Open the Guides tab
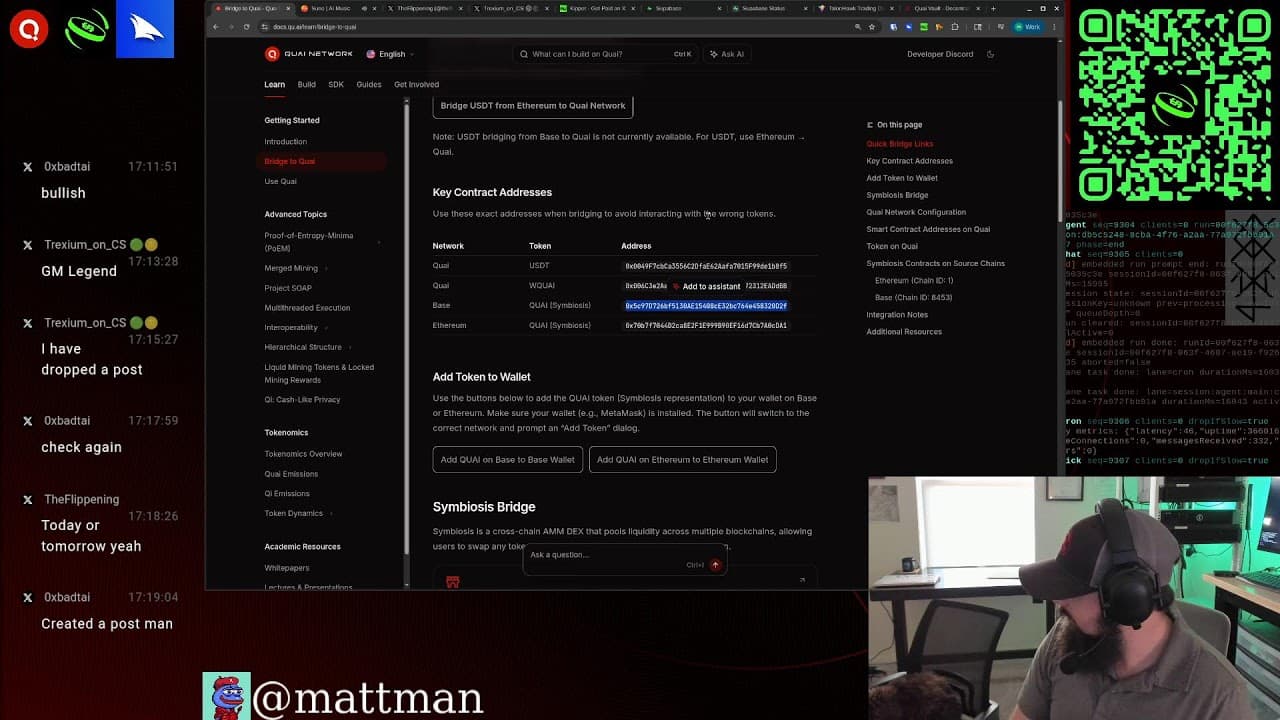1280x720 pixels. 368,84
